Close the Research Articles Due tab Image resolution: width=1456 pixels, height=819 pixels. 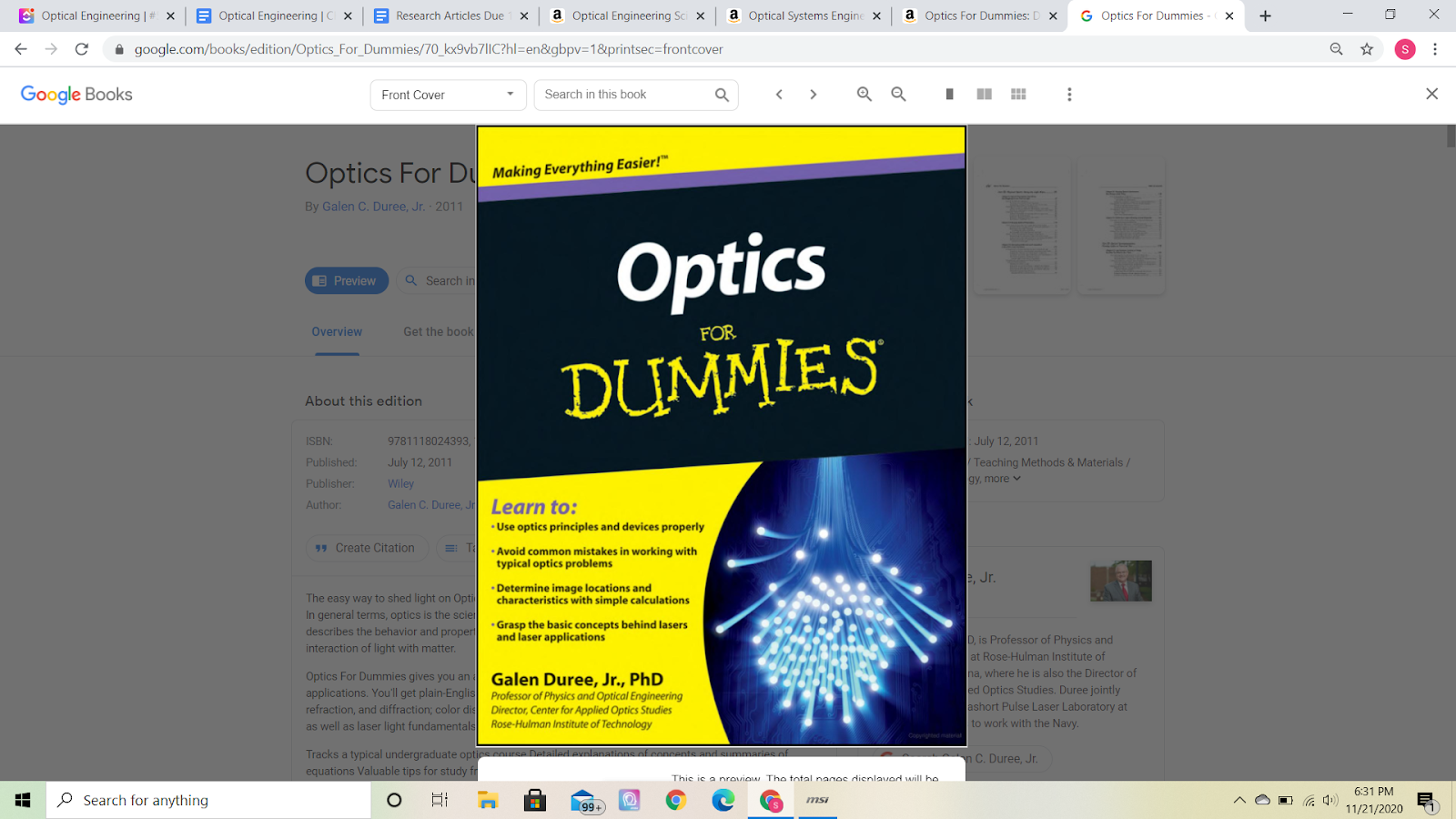click(x=524, y=15)
